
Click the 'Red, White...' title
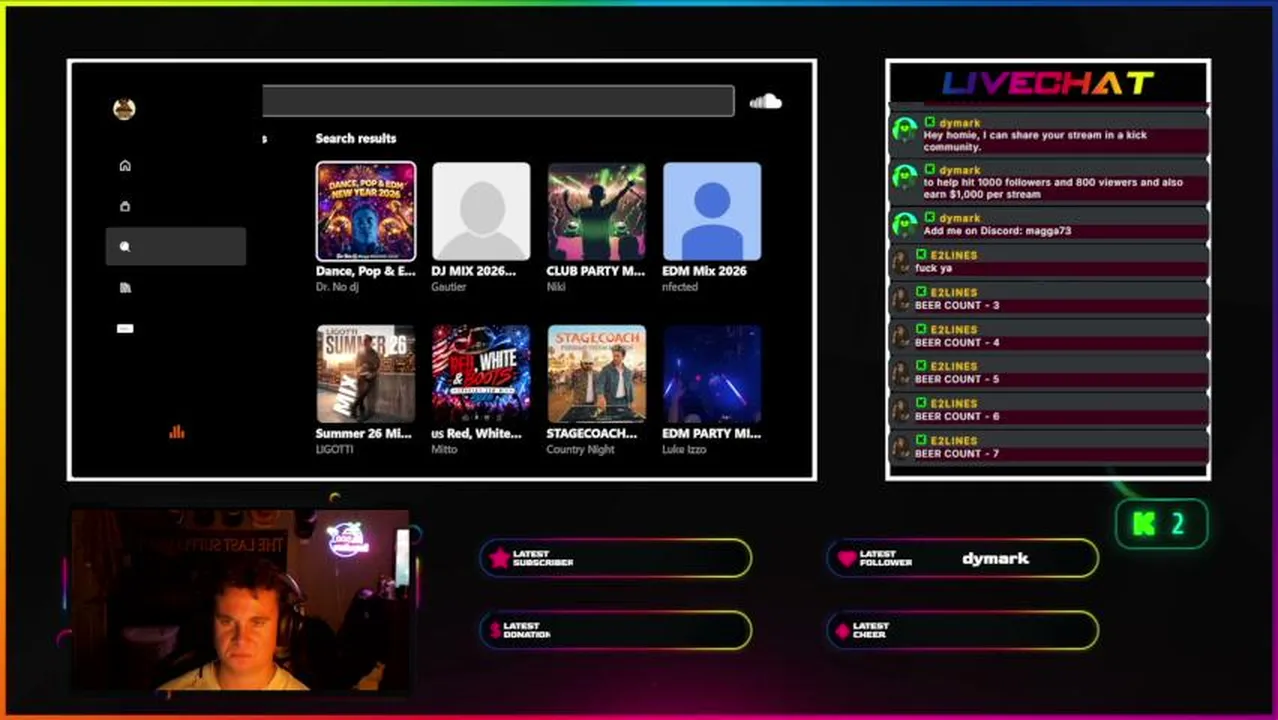[x=477, y=434]
